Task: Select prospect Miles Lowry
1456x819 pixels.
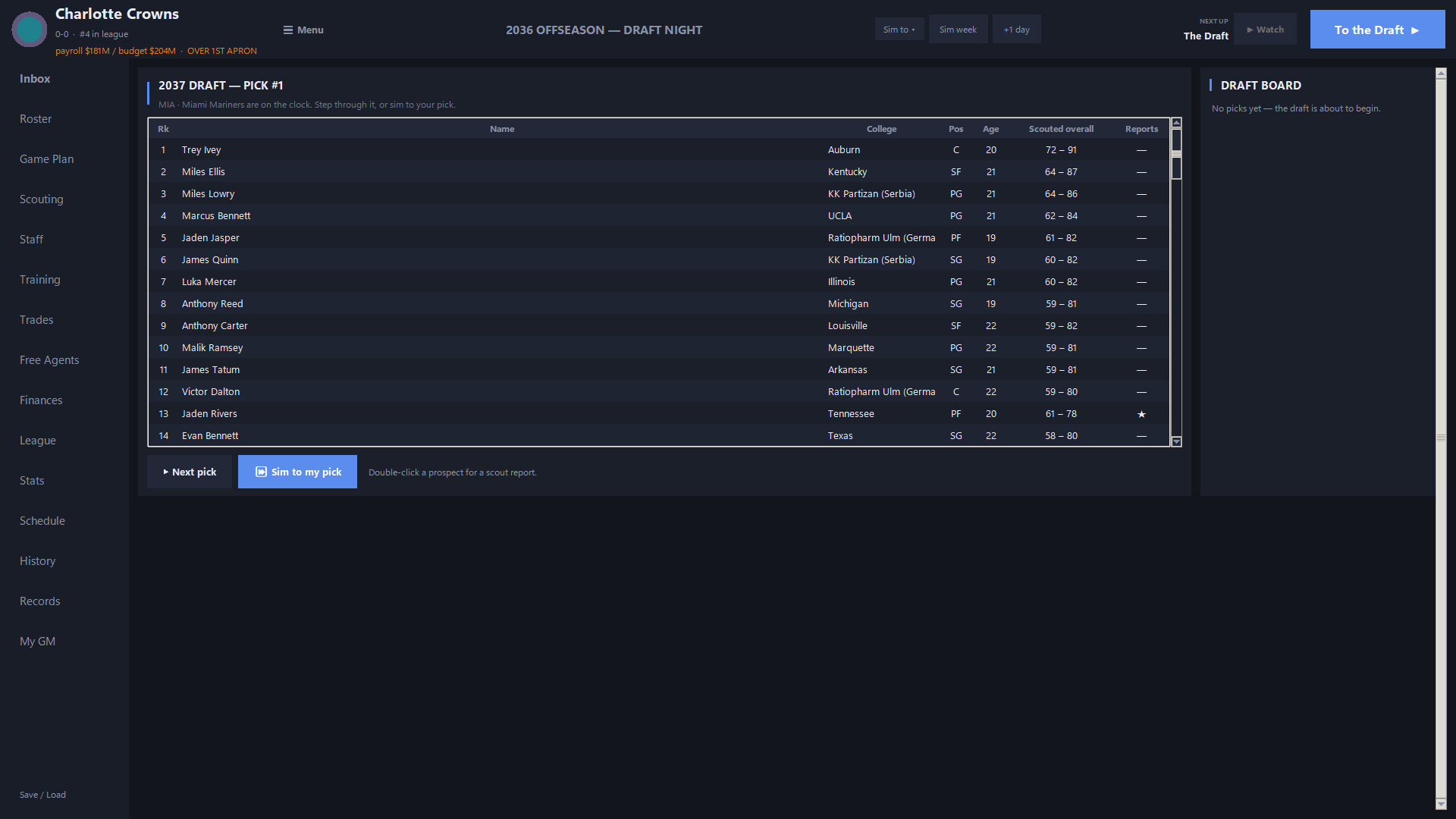Action: [x=658, y=194]
